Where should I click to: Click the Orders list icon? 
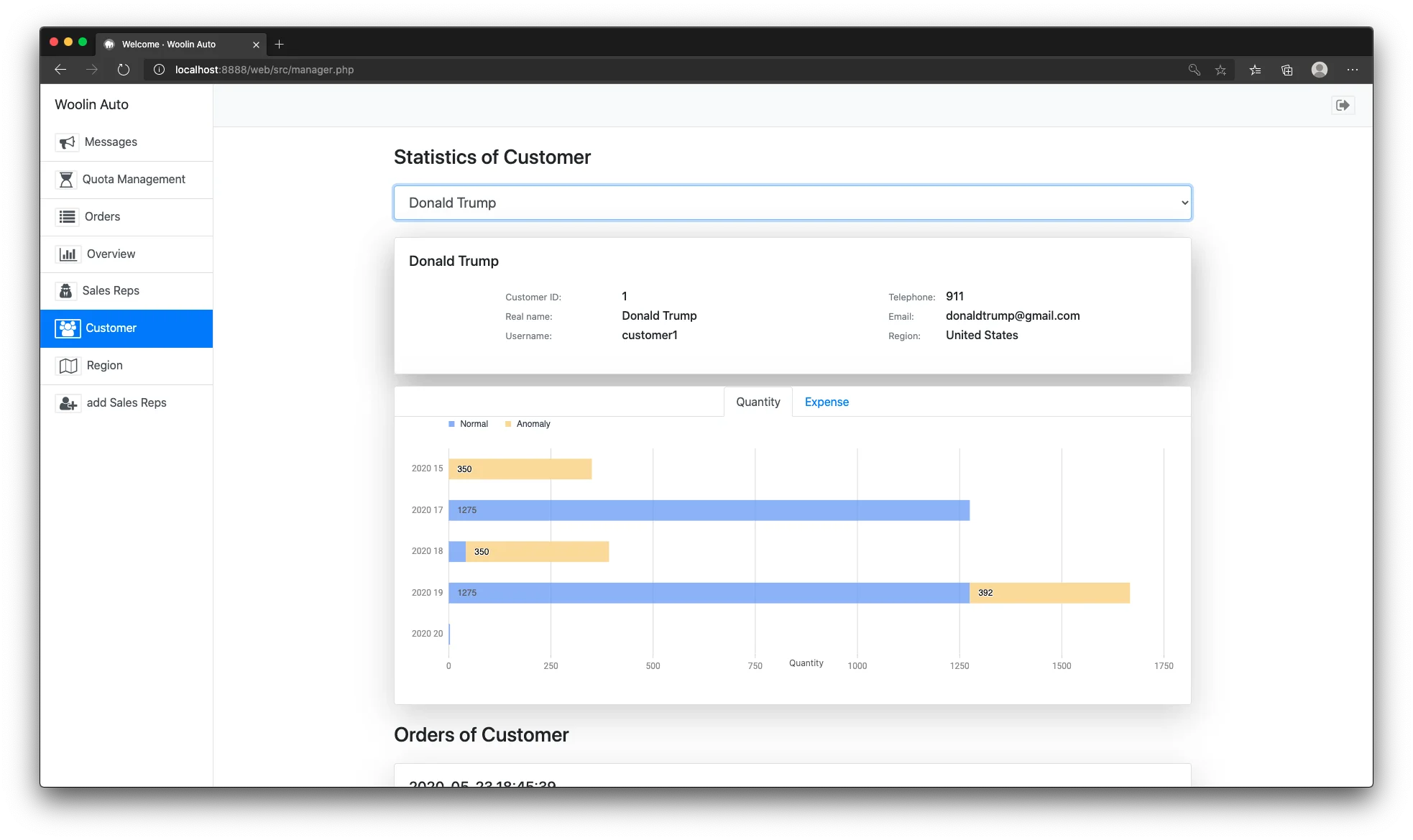click(x=68, y=217)
